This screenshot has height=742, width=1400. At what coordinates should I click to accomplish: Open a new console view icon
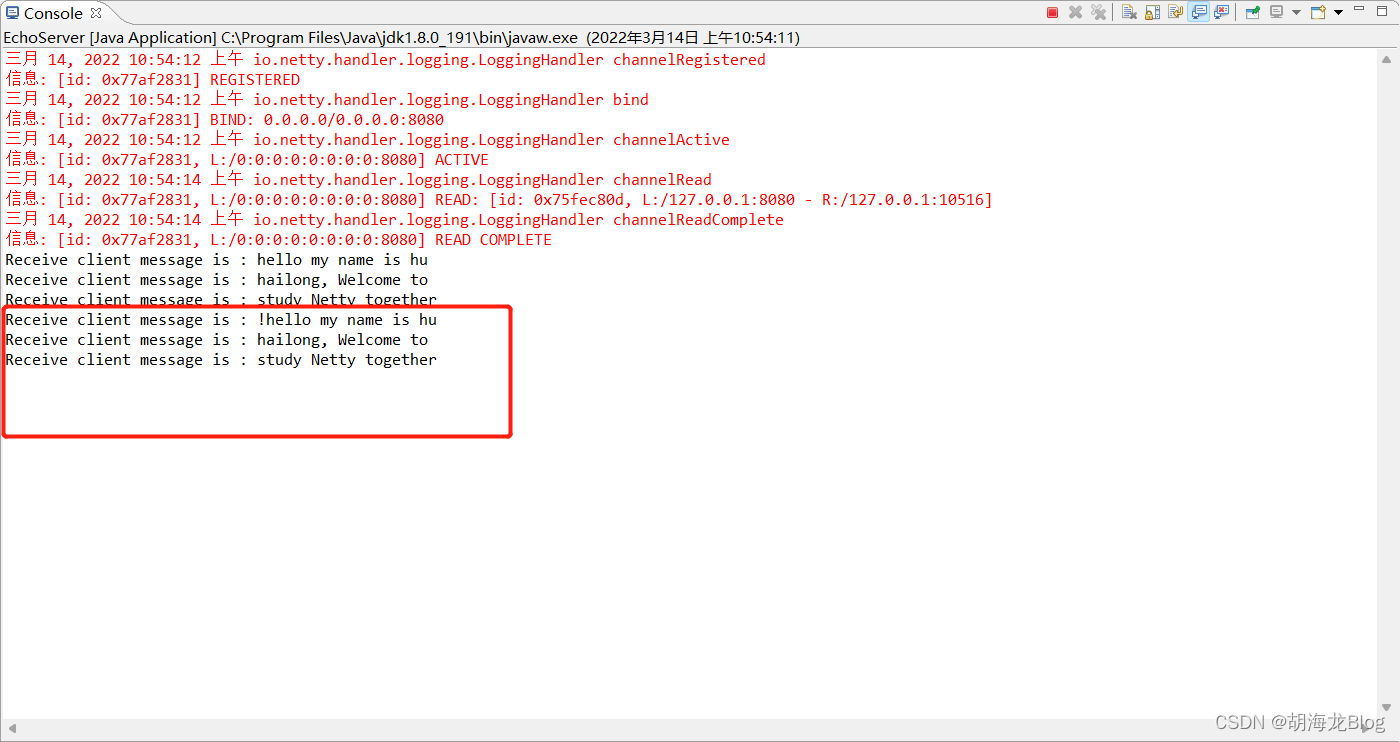click(1319, 12)
